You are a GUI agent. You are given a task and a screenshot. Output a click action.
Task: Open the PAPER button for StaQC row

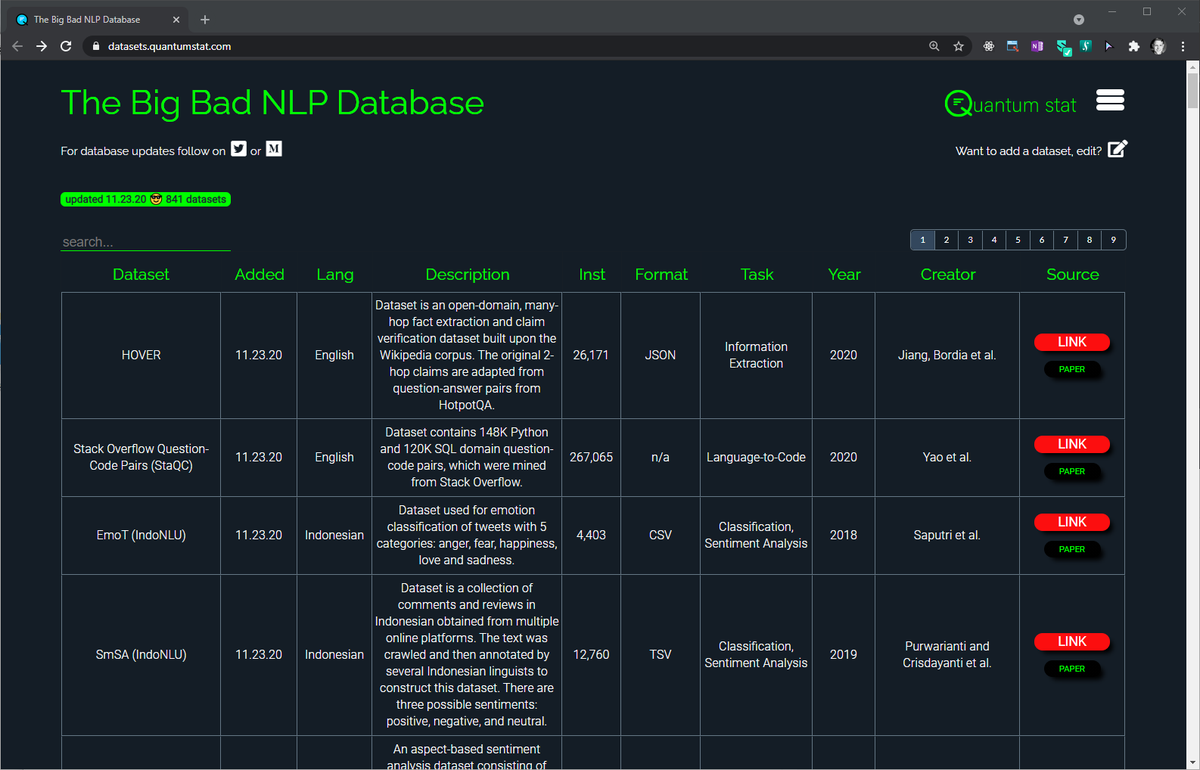1072,471
